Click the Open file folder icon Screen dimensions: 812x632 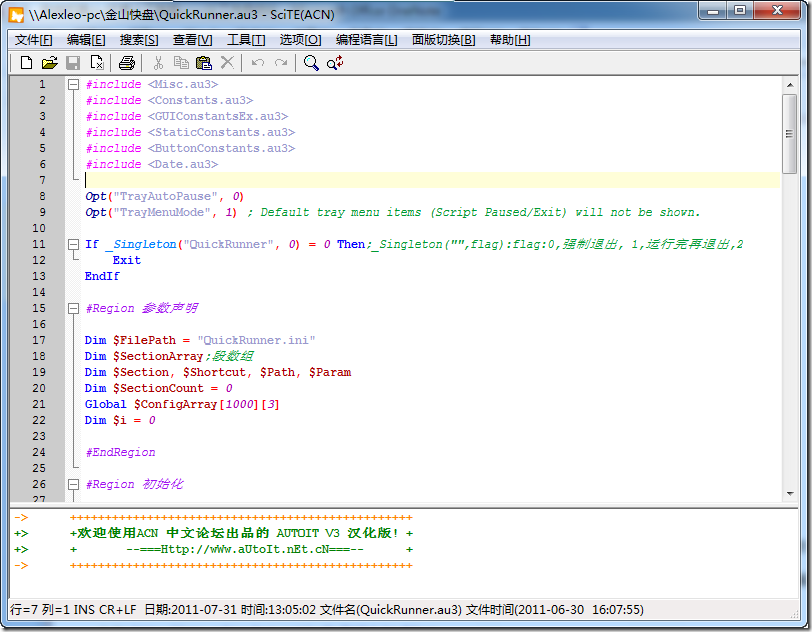coord(49,63)
